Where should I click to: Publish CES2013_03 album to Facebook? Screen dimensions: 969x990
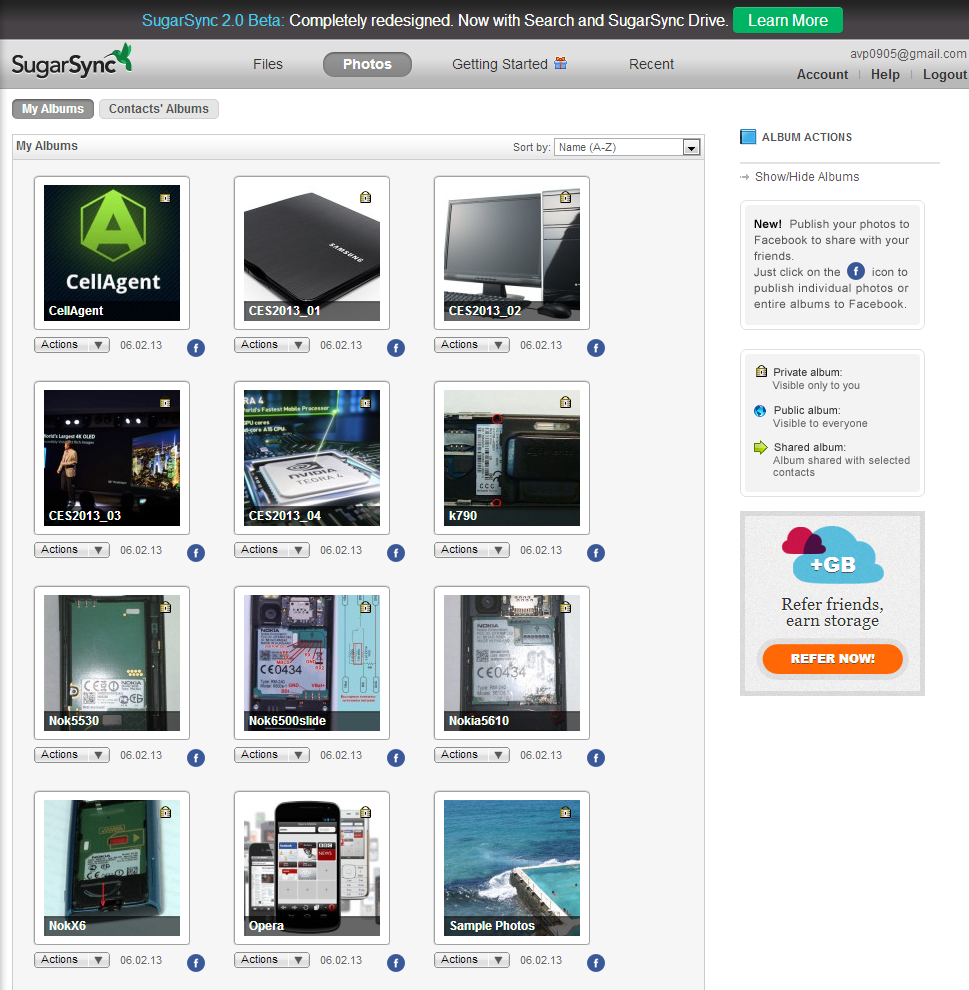coord(196,553)
